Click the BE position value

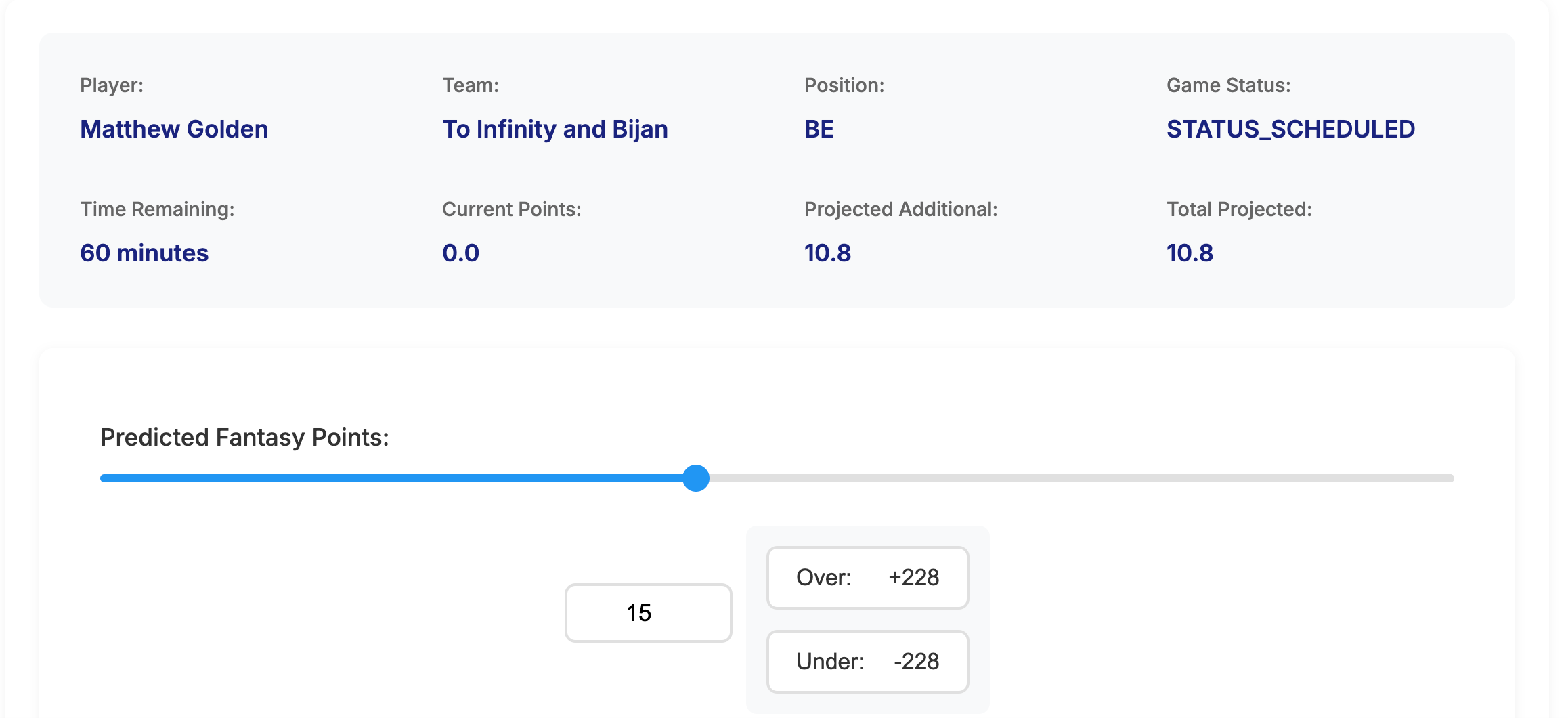819,129
